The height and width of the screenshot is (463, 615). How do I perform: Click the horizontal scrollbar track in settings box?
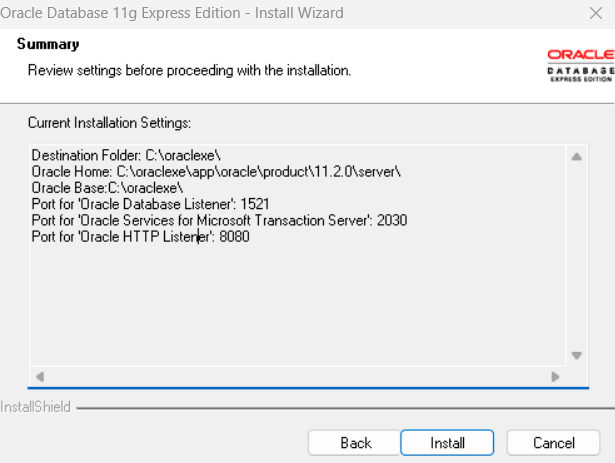[x=297, y=377]
